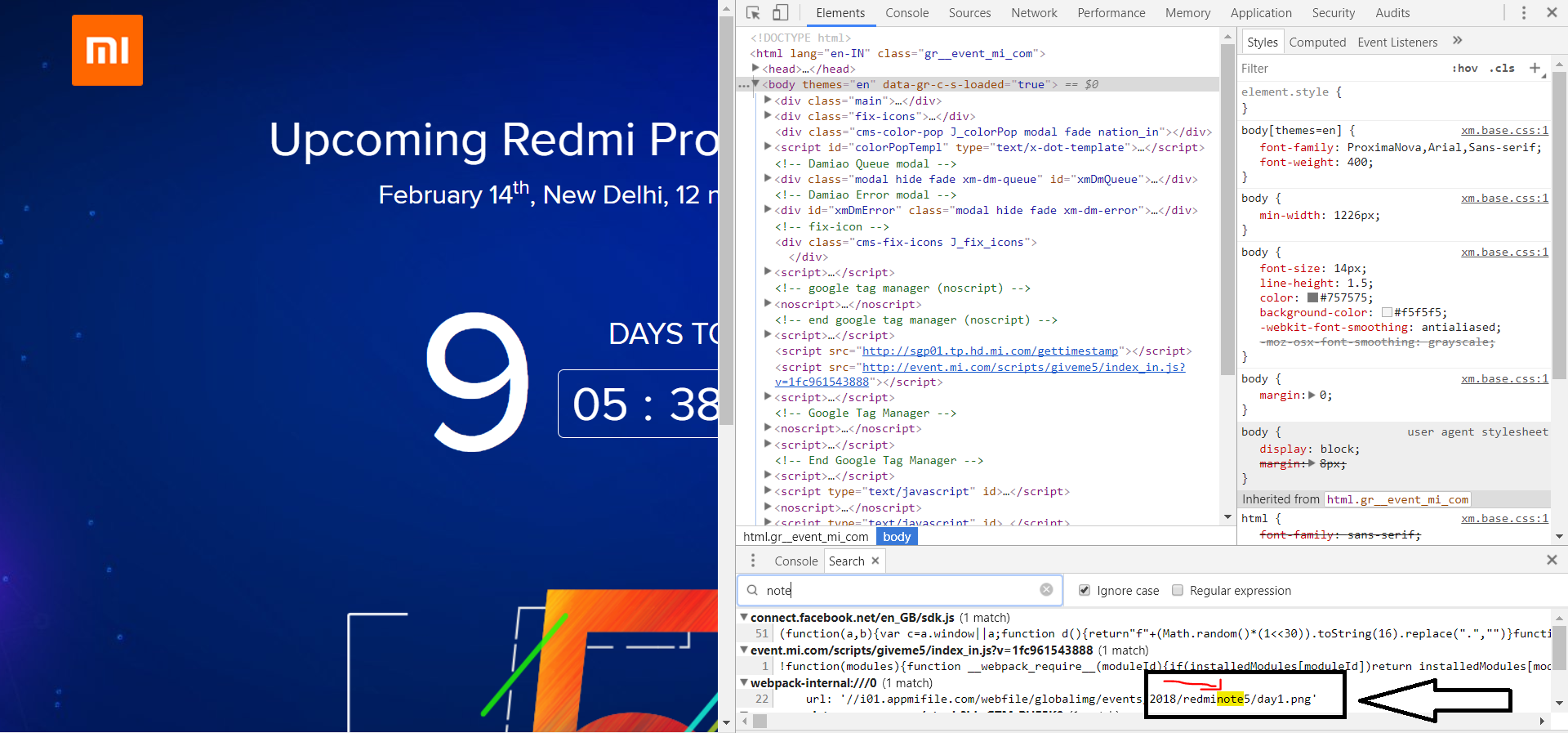Collapse the body element node
This screenshot has width=1568, height=733.
point(755,83)
